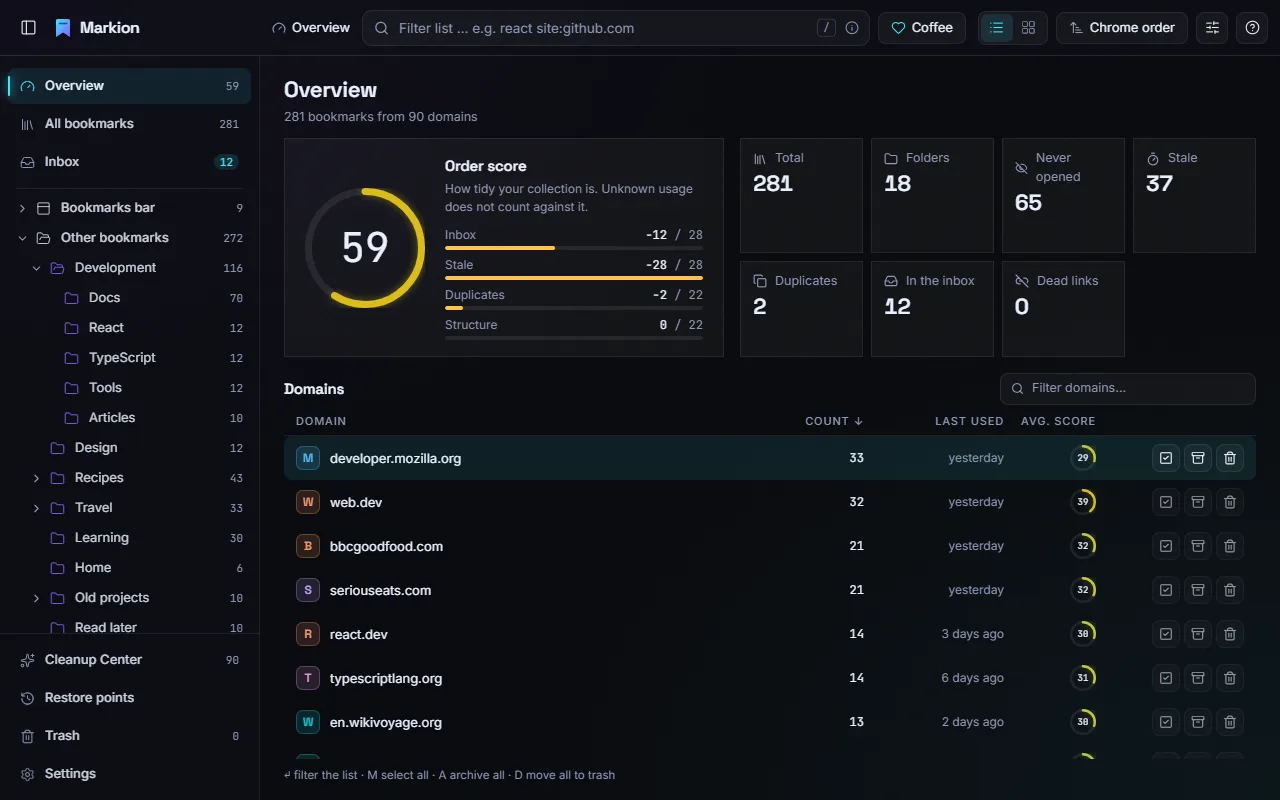Open the Cleanup Center
1280x800 pixels.
[x=129, y=660]
